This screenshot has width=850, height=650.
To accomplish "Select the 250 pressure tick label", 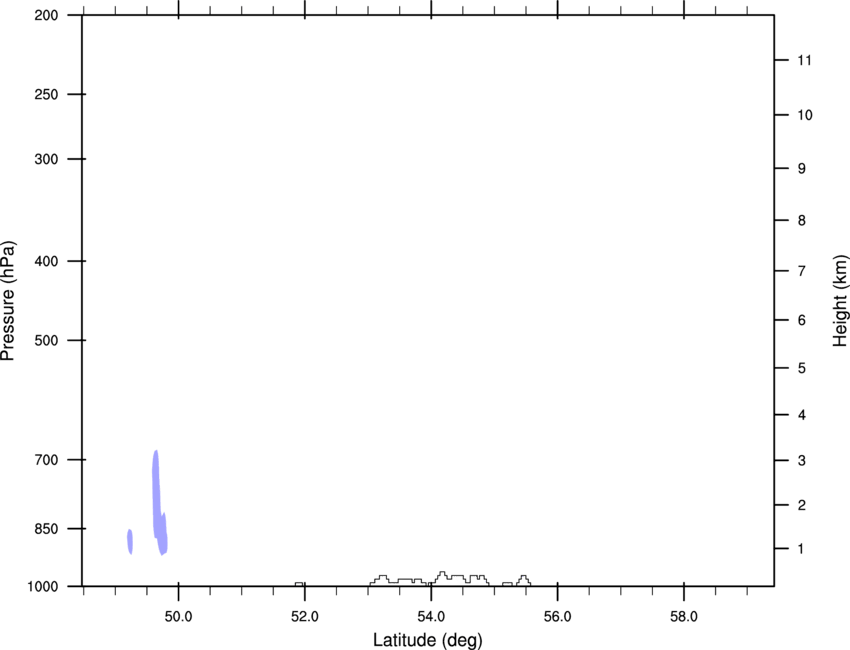I will click(46, 94).
